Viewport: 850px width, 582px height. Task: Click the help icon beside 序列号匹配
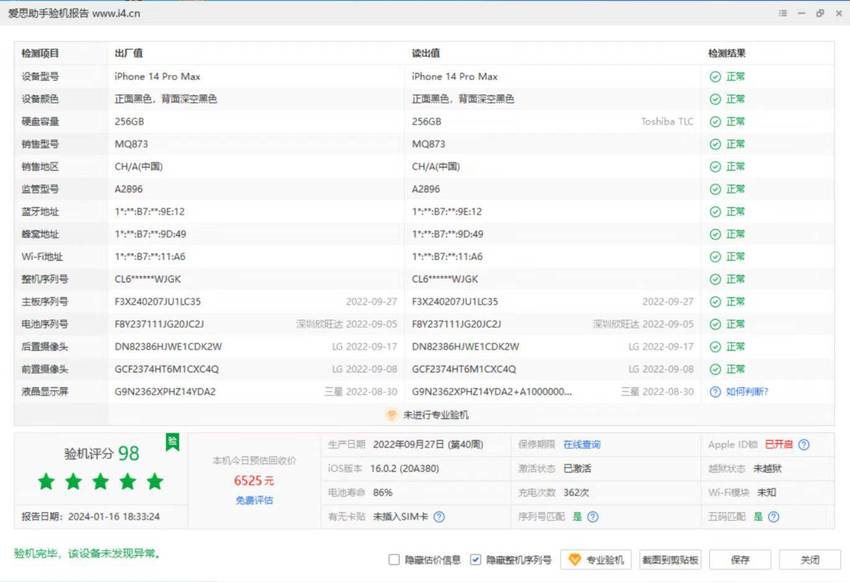pyautogui.click(x=593, y=516)
